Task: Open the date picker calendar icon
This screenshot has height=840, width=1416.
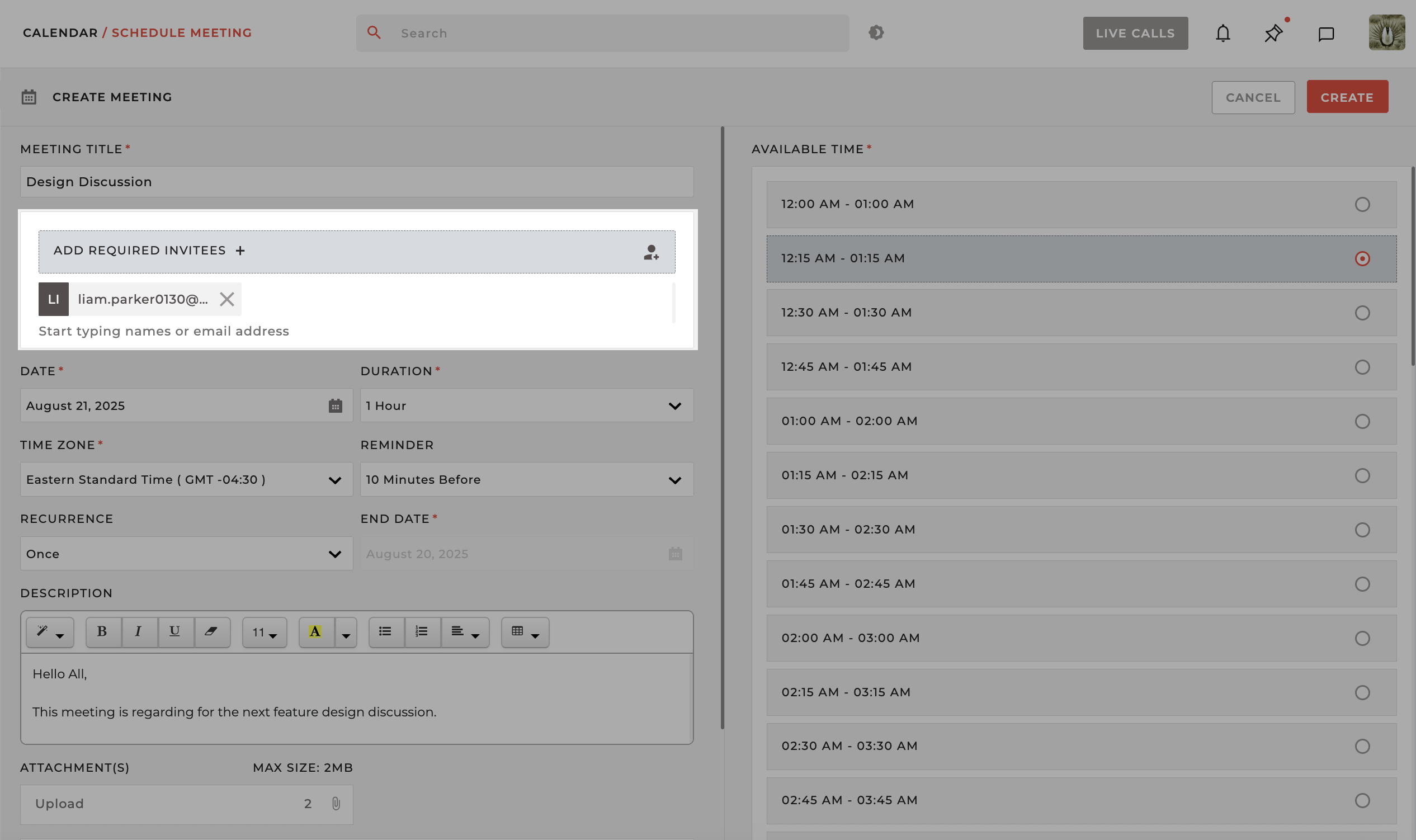Action: click(x=335, y=406)
